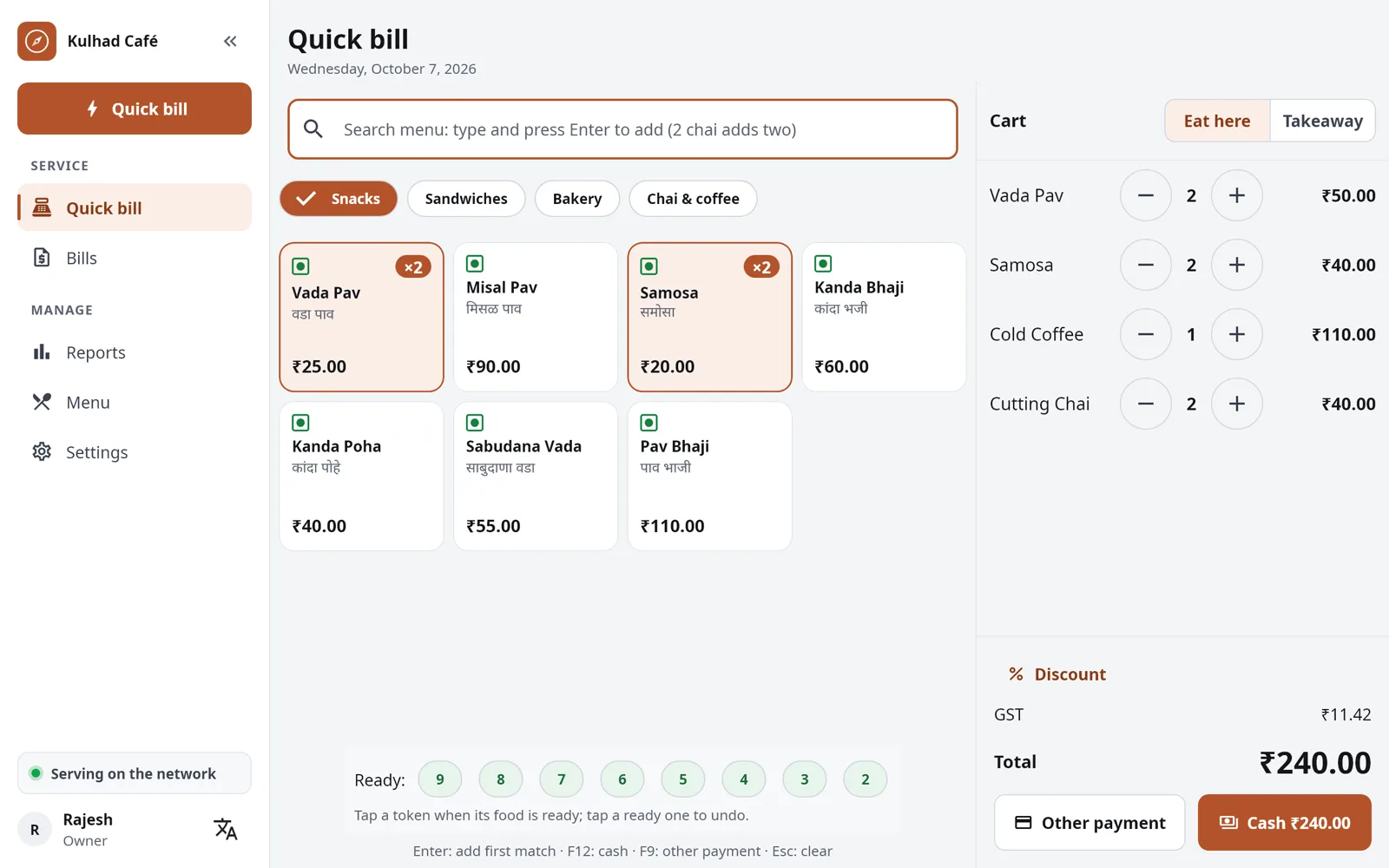Increase Samosa quantity with plus

(1237, 265)
